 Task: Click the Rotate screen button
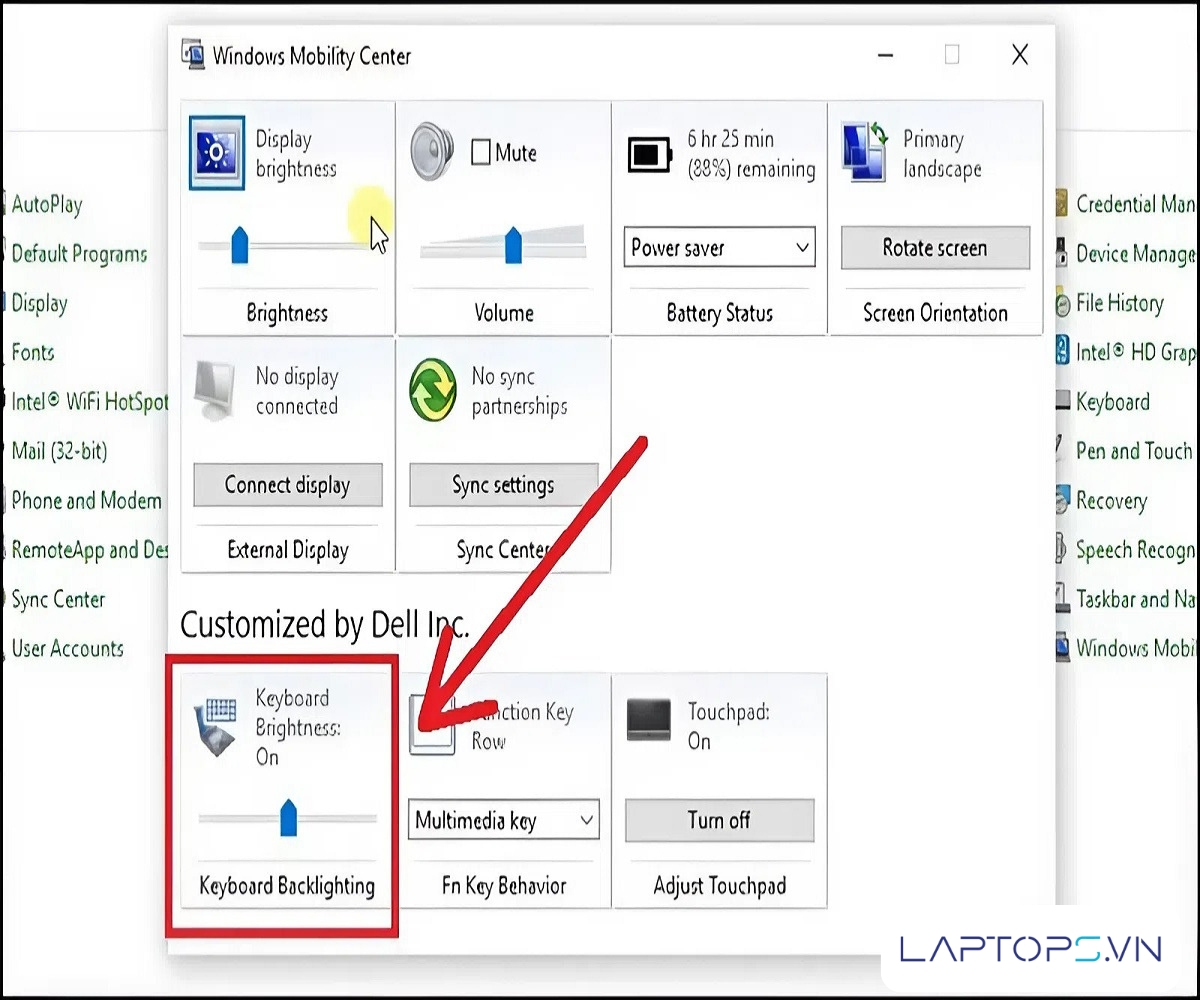[x=935, y=248]
